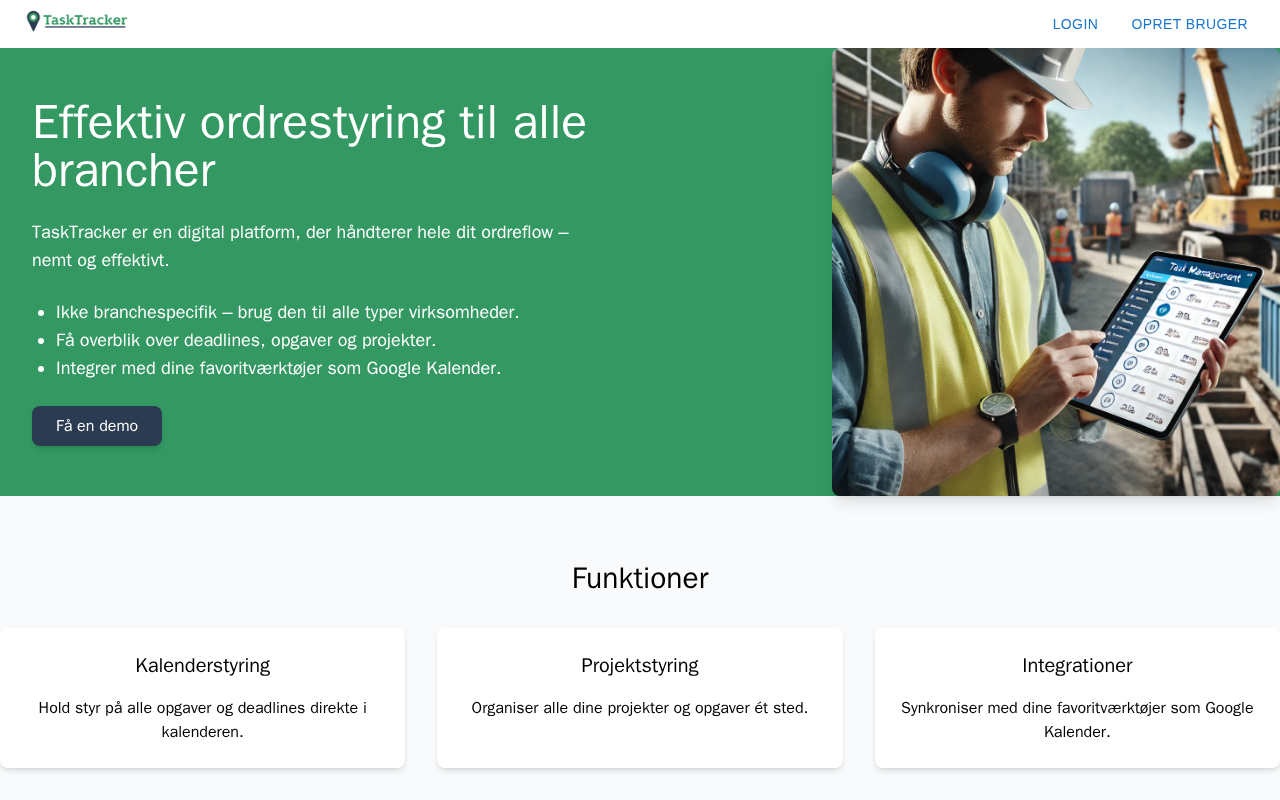Open the TaskTracker logo text link
Screen dimensions: 1280x800
(85, 21)
